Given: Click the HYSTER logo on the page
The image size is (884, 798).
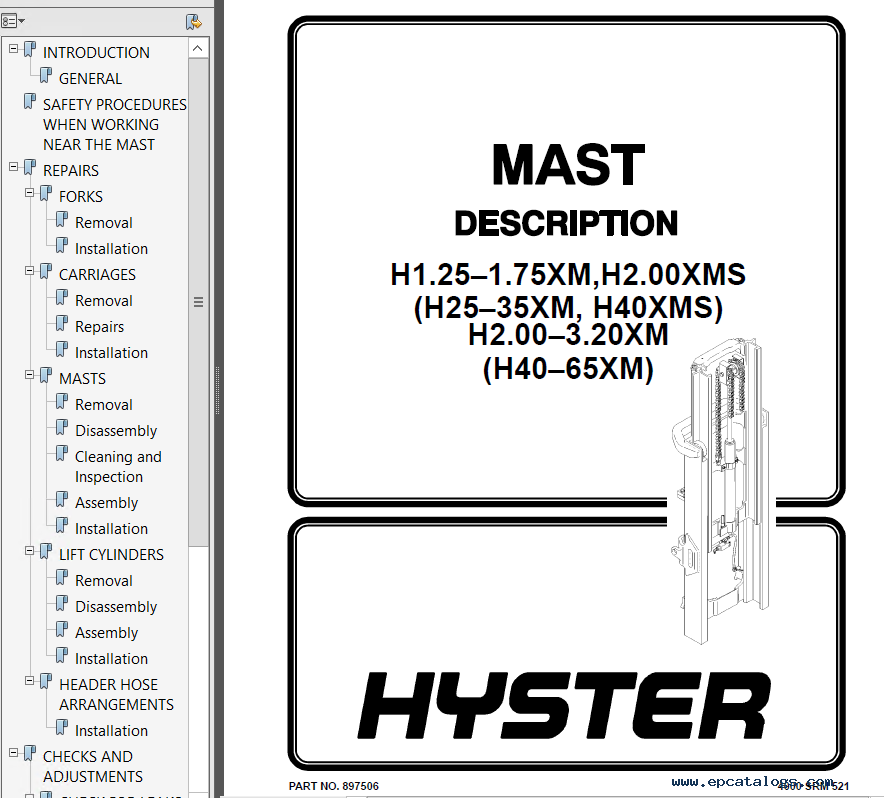Looking at the screenshot, I should (565, 706).
